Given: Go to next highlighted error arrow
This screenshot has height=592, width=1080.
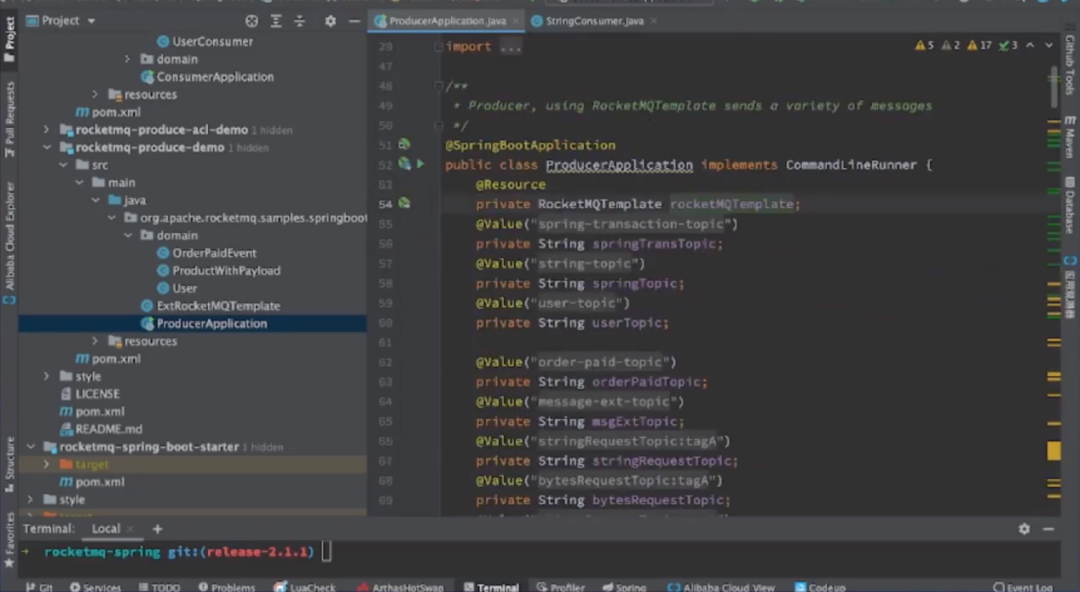Looking at the screenshot, I should pos(1048,45).
